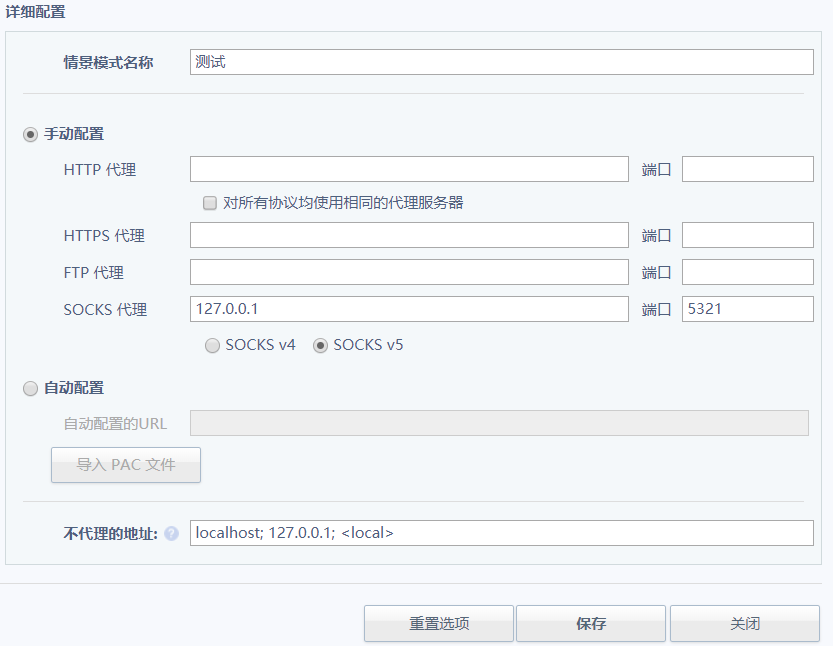
Task: Click the 重置选项 button
Action: pyautogui.click(x=439, y=623)
